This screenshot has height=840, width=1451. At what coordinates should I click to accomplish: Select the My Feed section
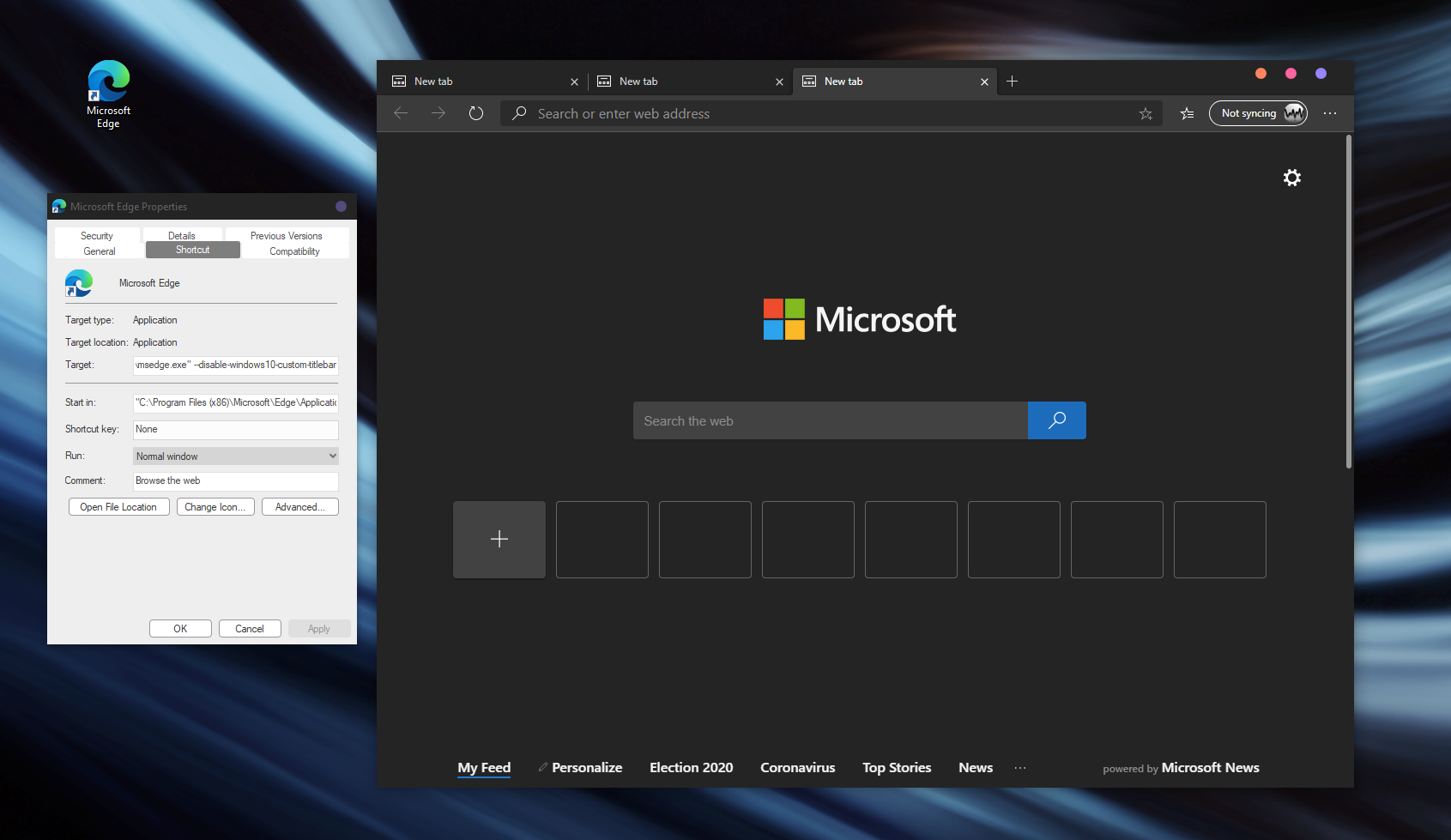point(484,768)
